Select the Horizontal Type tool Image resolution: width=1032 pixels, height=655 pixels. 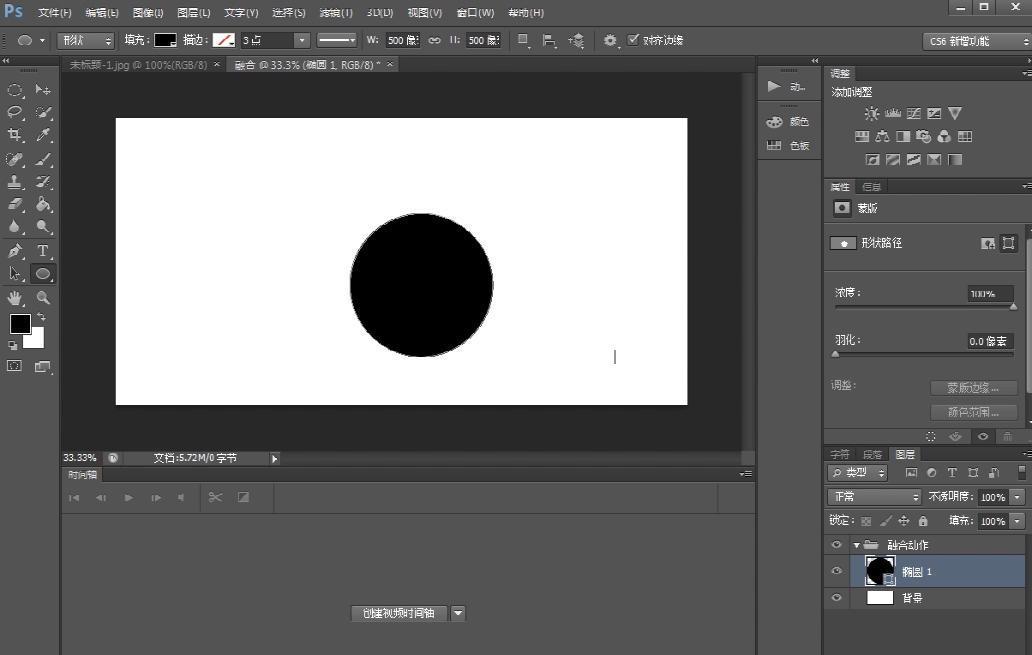point(43,251)
